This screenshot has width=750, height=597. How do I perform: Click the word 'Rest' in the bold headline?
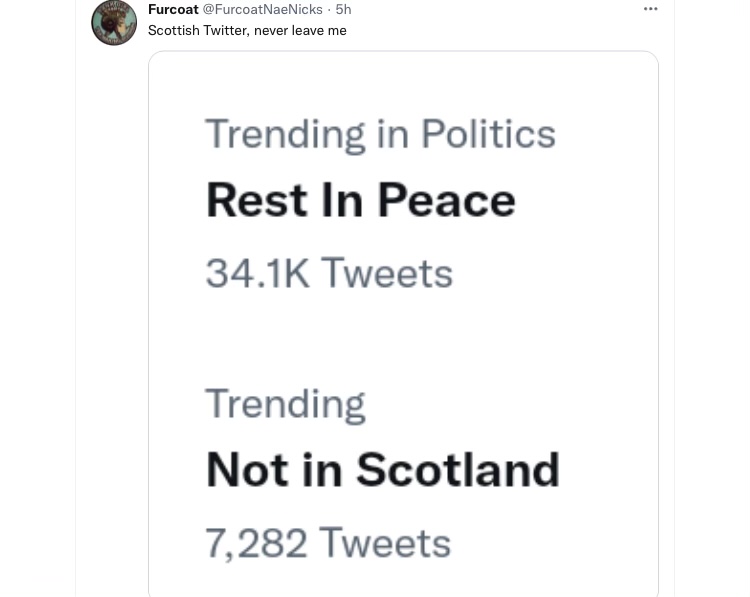[x=255, y=200]
